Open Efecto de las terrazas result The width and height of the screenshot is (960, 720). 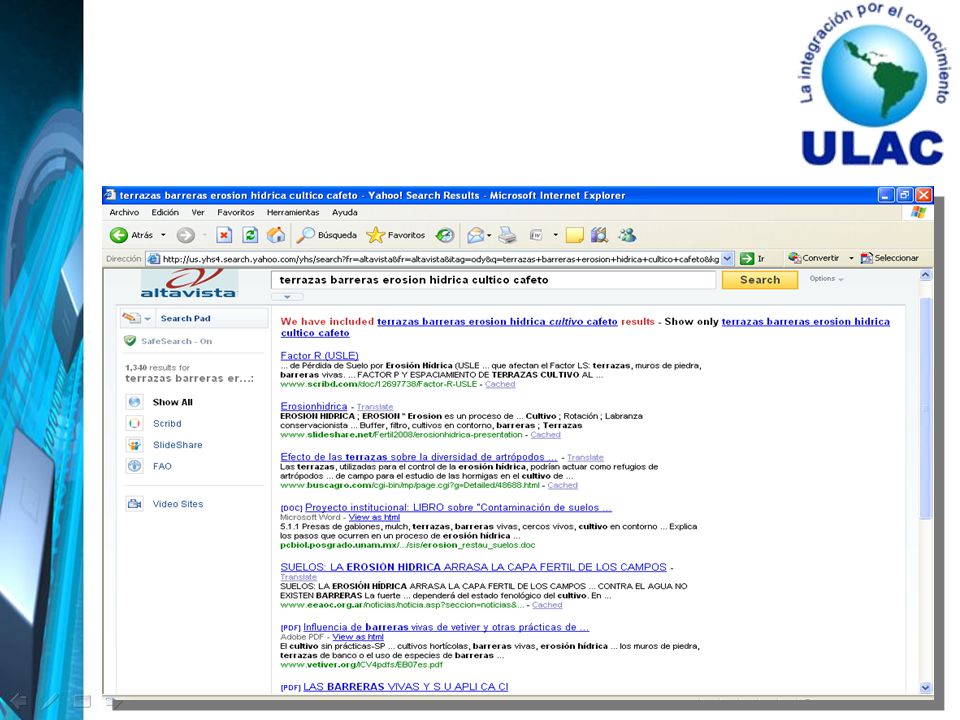coord(419,457)
